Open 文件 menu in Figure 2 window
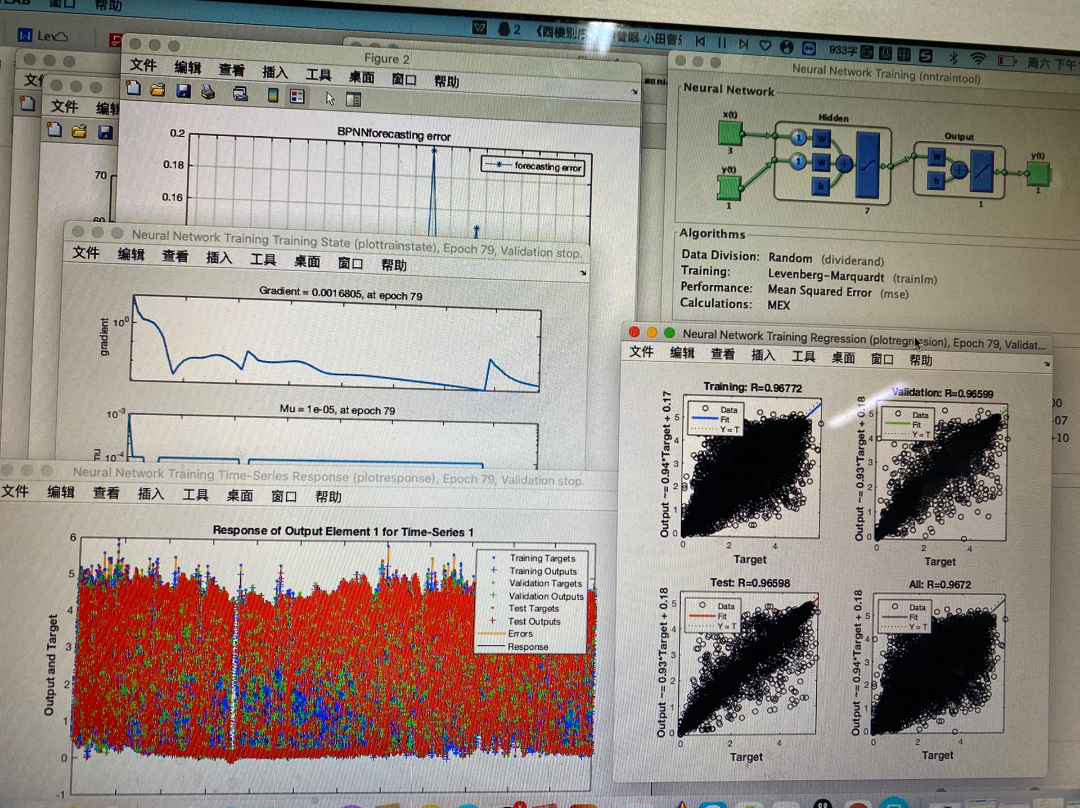The width and height of the screenshot is (1080, 808). 143,65
